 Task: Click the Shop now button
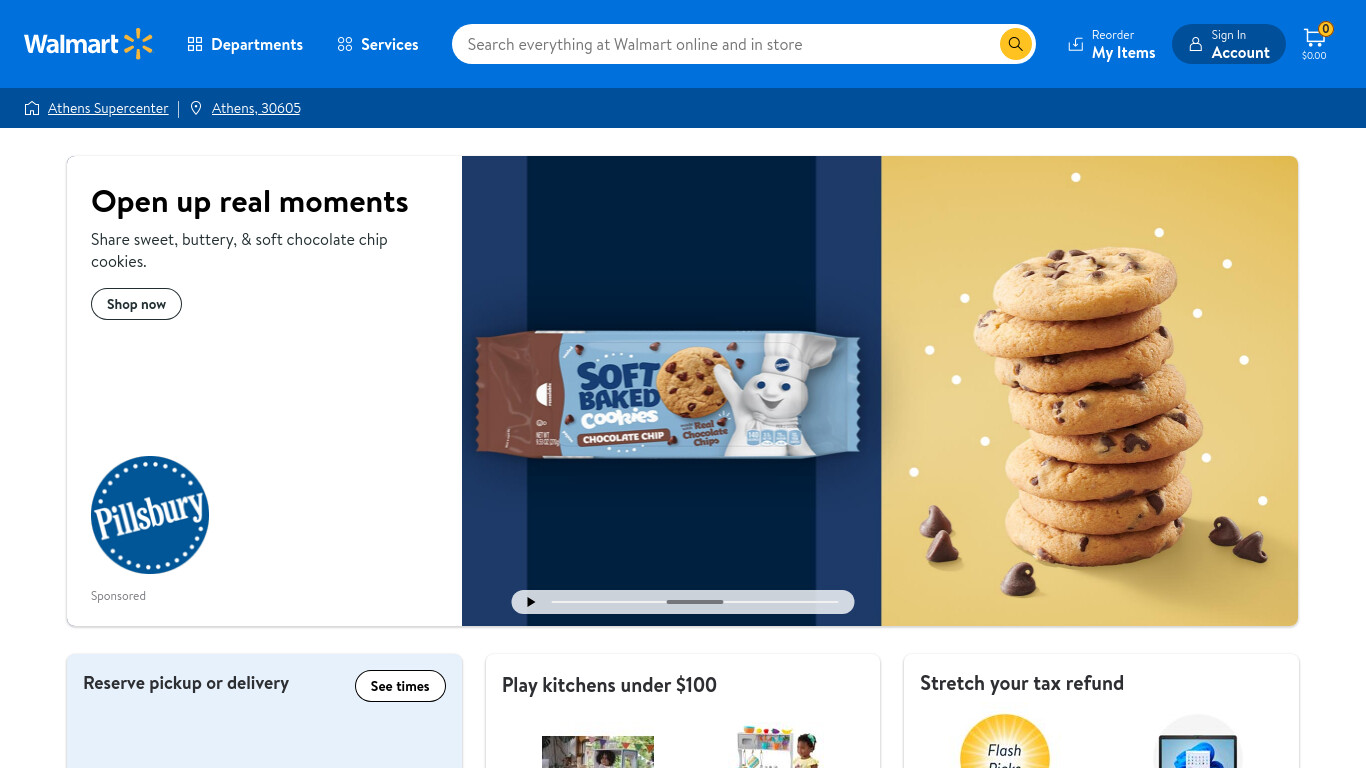[x=136, y=304]
